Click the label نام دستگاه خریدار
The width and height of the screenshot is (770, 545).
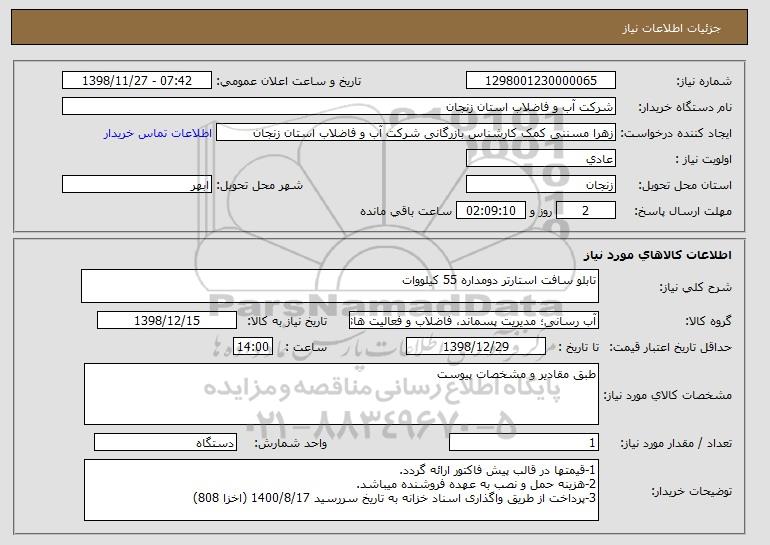coord(685,107)
